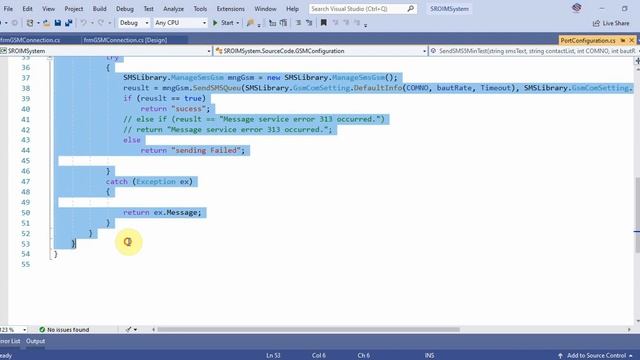Click the SROIMSystem solution name badge
Image resolution: width=640 pixels, height=360 pixels.
pyautogui.click(x=449, y=9)
